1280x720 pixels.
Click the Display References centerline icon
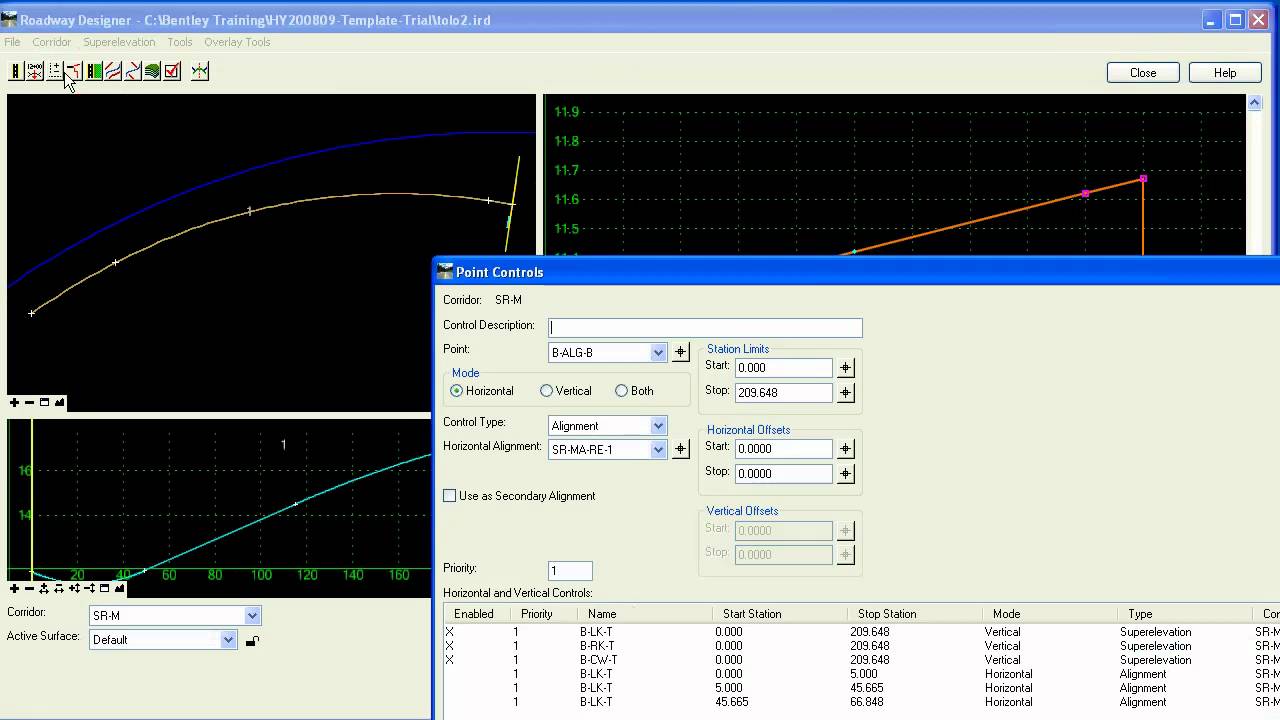(200, 71)
